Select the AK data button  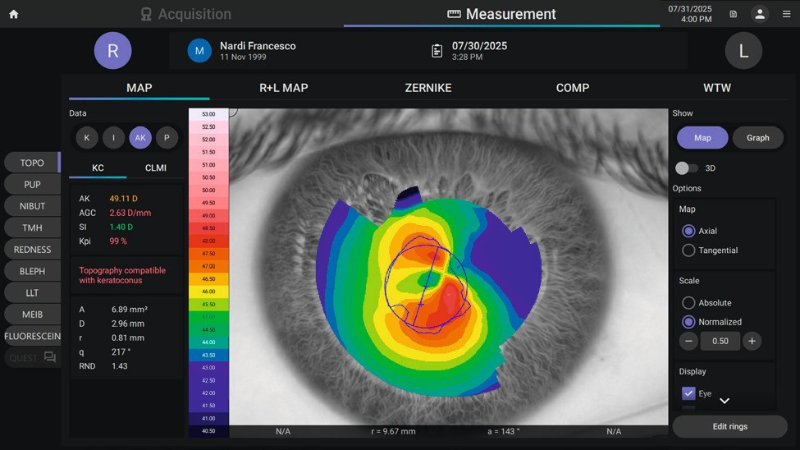coord(140,137)
